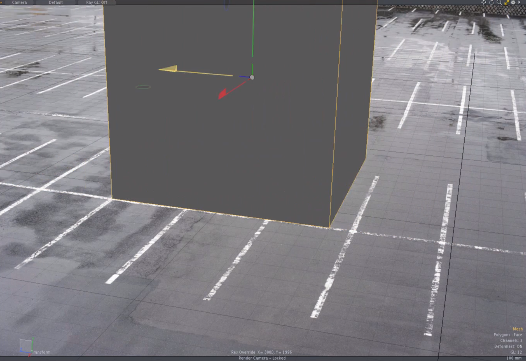Image resolution: width=526 pixels, height=361 pixels.
Task: Click the small ring handle on cube face
Action: tap(143, 87)
